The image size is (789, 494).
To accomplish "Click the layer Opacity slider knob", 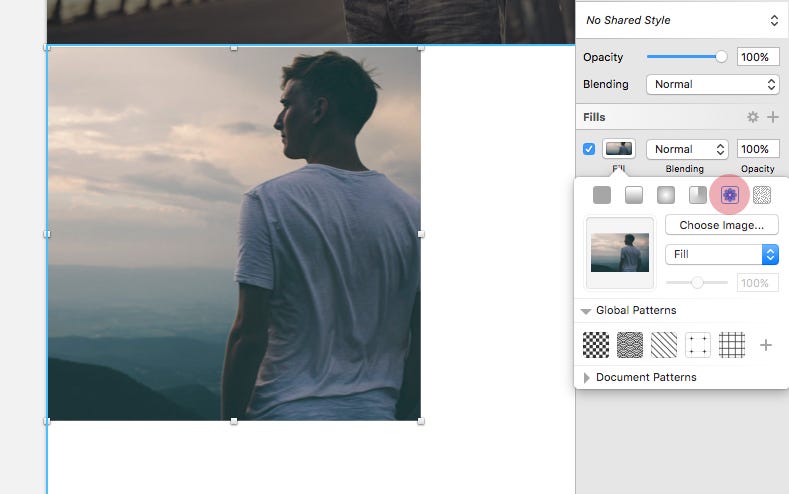I will point(721,57).
